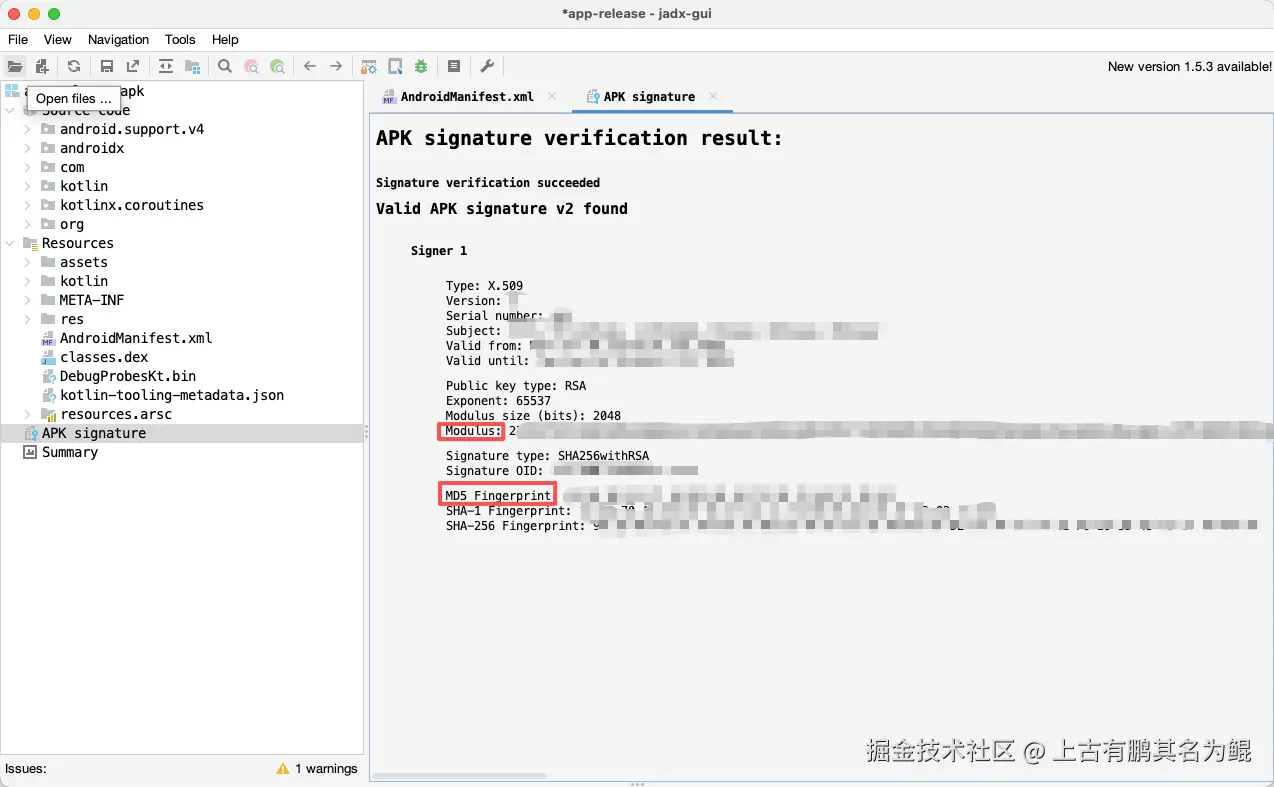Click the horizontal scrollbar under the signature view
Viewport: 1274px width, 787px height.
460,776
